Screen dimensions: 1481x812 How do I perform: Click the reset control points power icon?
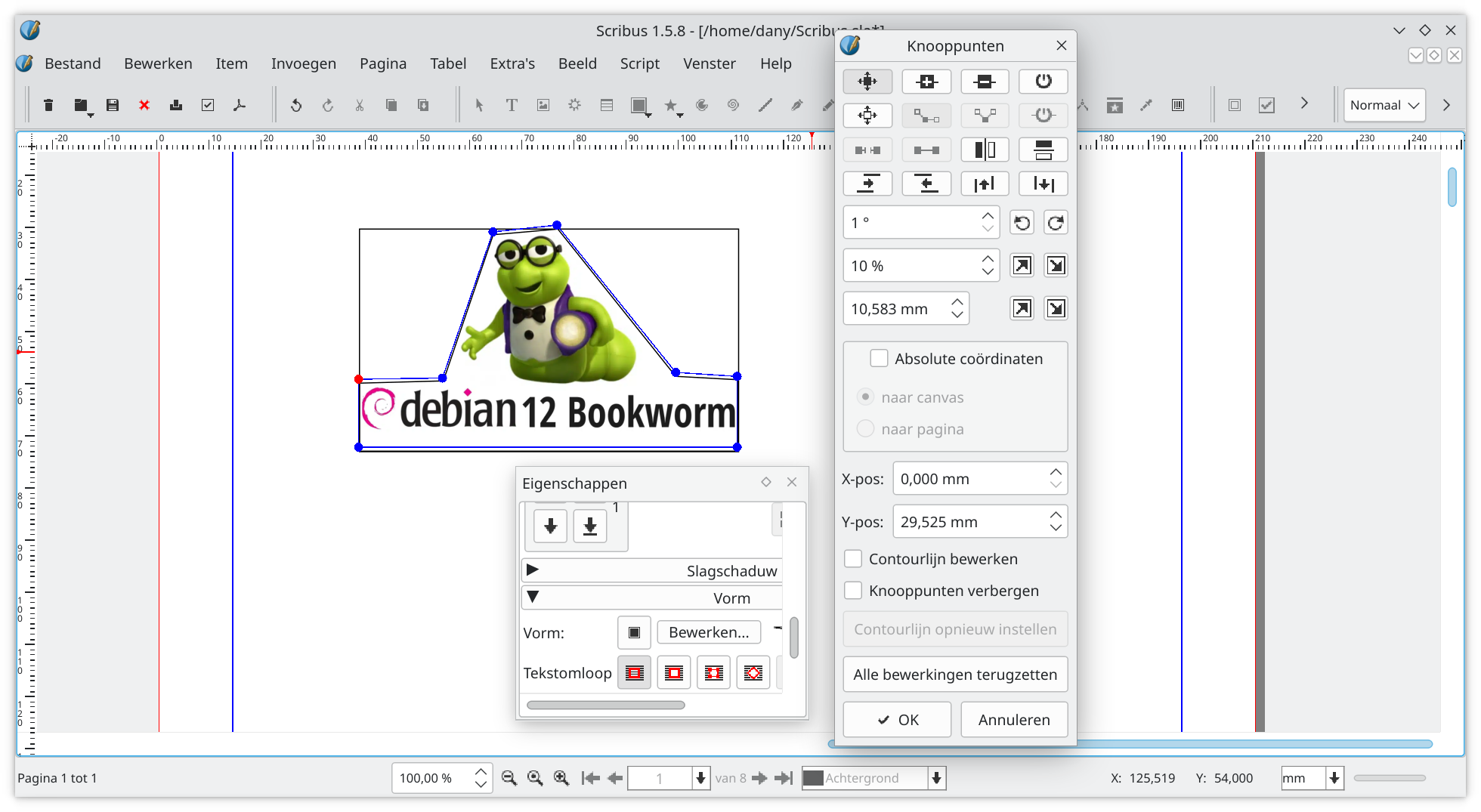[x=1044, y=82]
